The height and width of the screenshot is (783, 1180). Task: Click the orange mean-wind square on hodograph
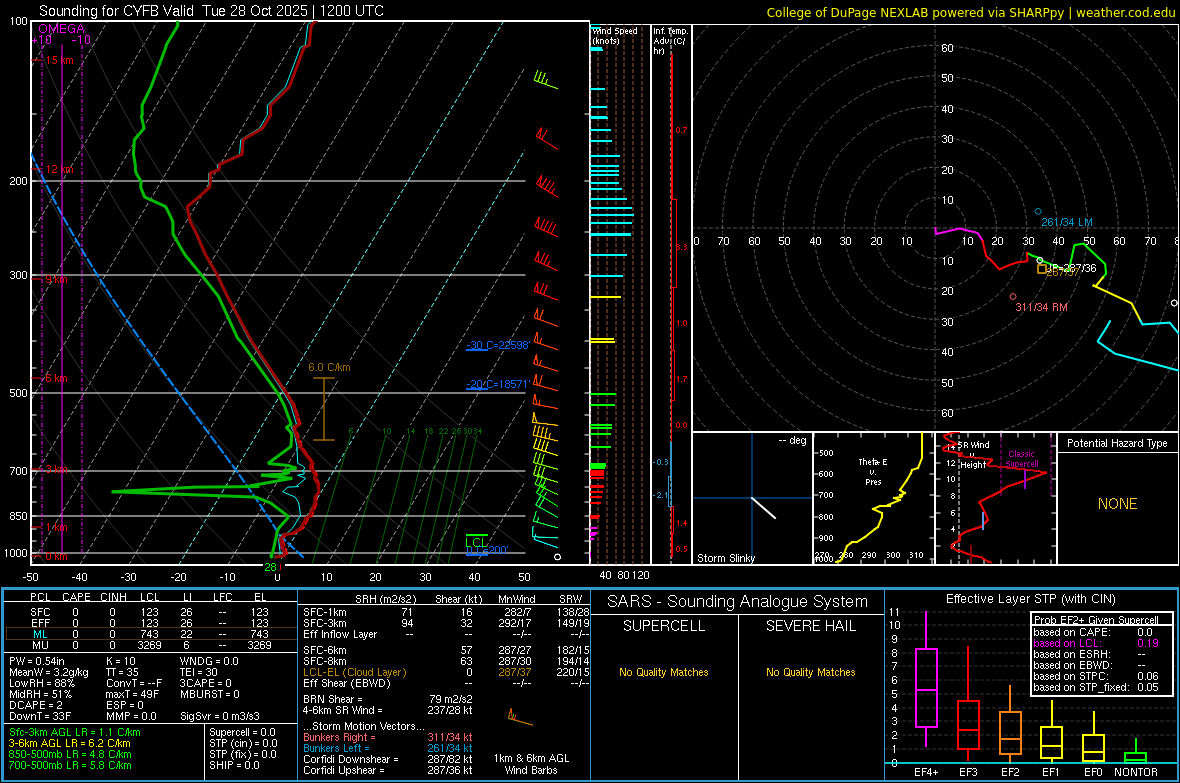(x=1042, y=268)
